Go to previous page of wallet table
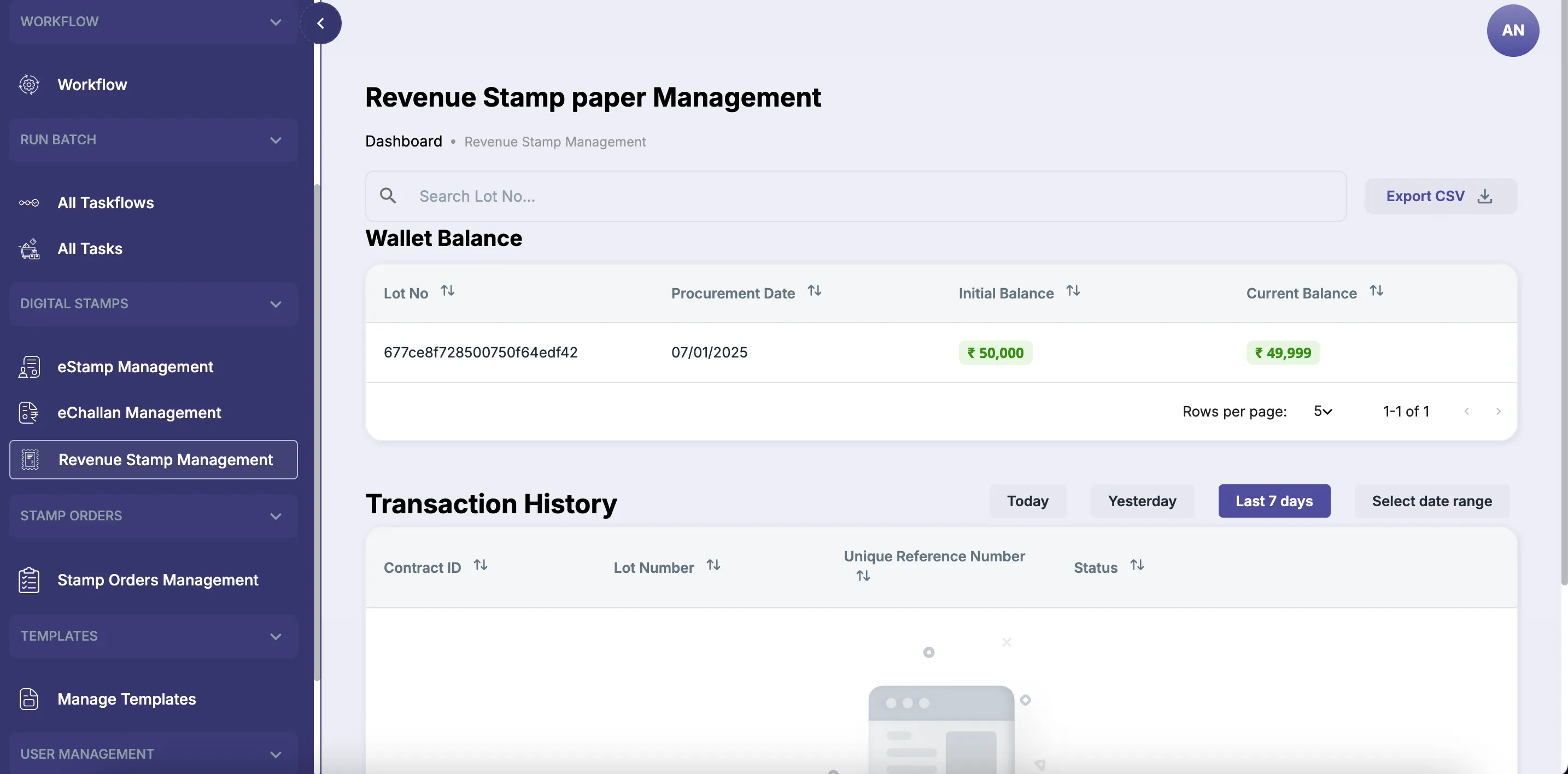The width and height of the screenshot is (1568, 774). point(1466,412)
